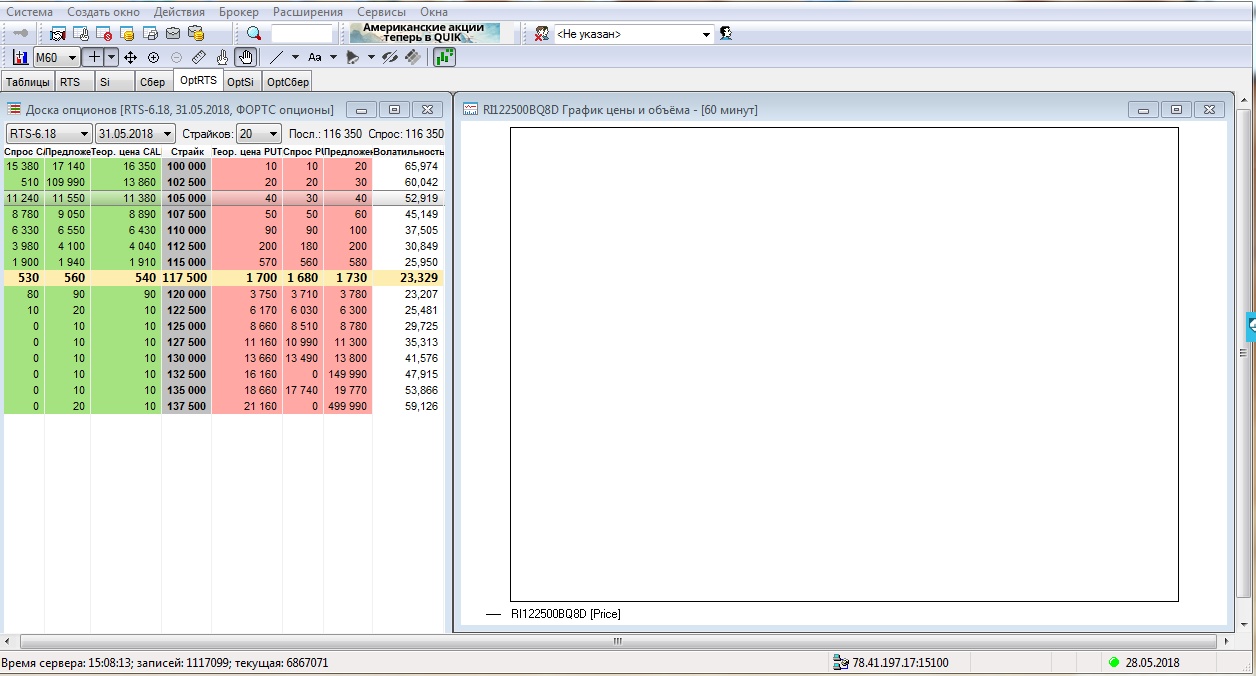Screen dimensions: 1256x676
Task: Click the green candlestick chart icon
Action: (x=444, y=58)
